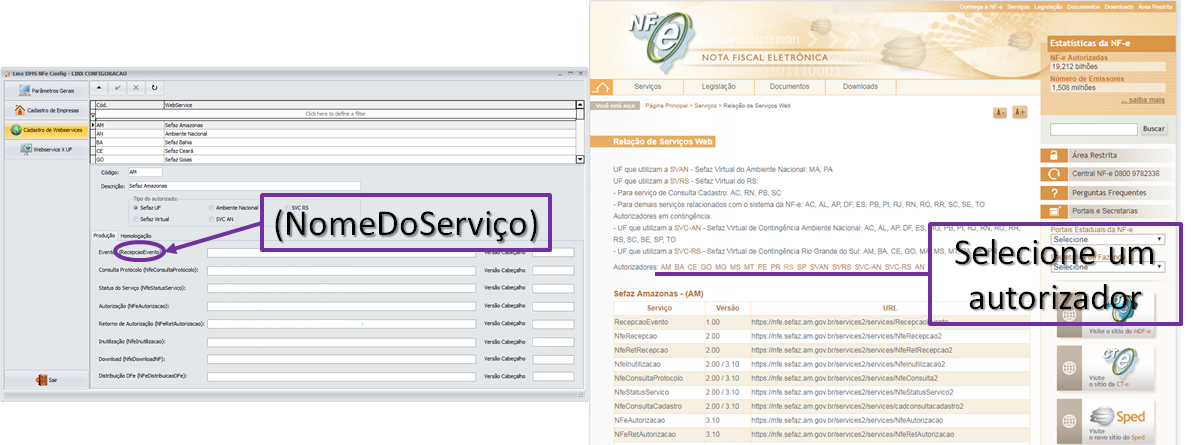Click the cancel X toolbar icon
Screen dimensions: 1191x445
pyautogui.click(x=136, y=87)
